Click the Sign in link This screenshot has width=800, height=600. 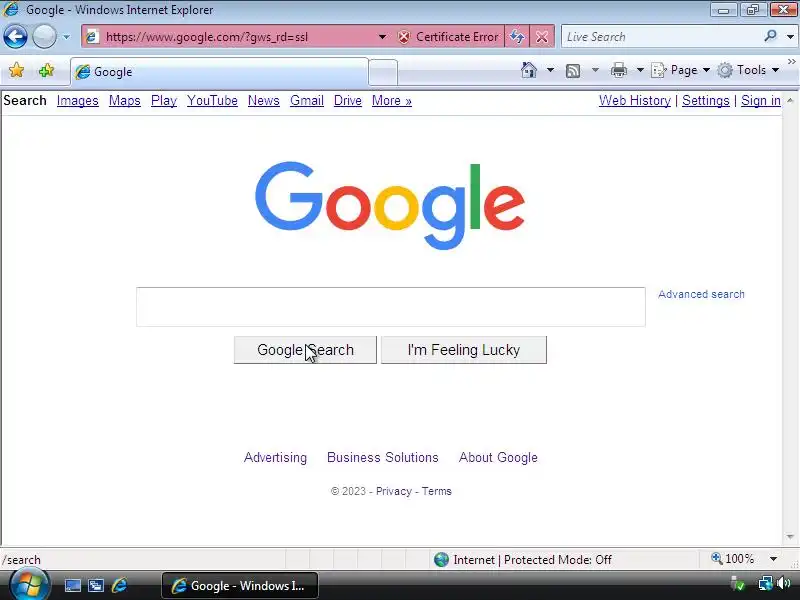tap(761, 101)
